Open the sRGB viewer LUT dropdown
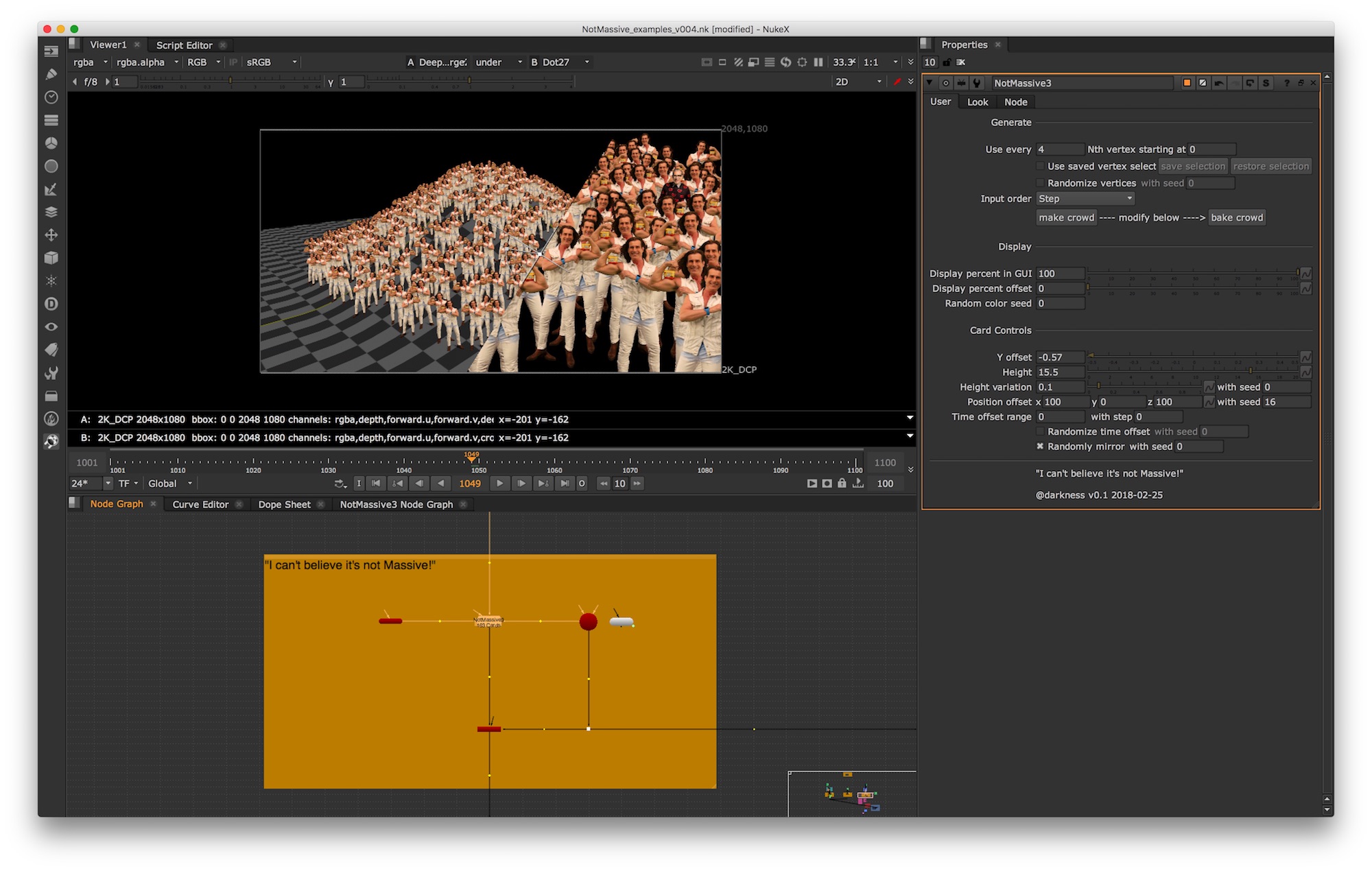 point(269,62)
